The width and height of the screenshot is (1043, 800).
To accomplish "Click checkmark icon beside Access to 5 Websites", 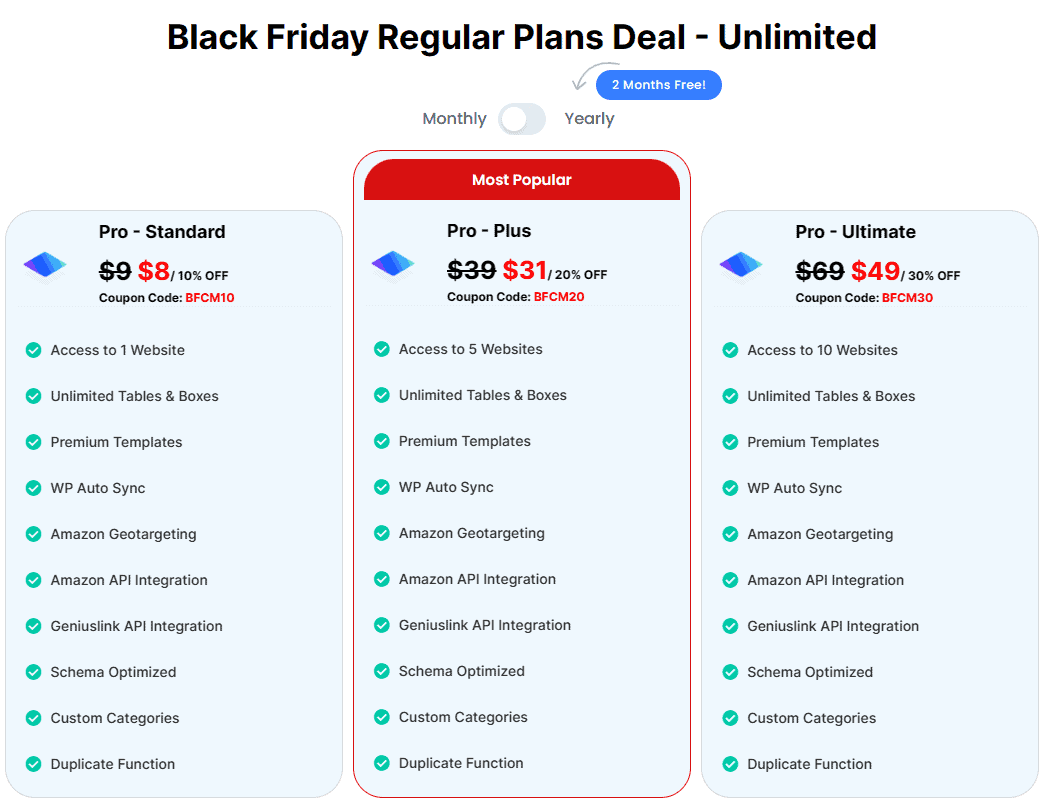I will point(382,349).
